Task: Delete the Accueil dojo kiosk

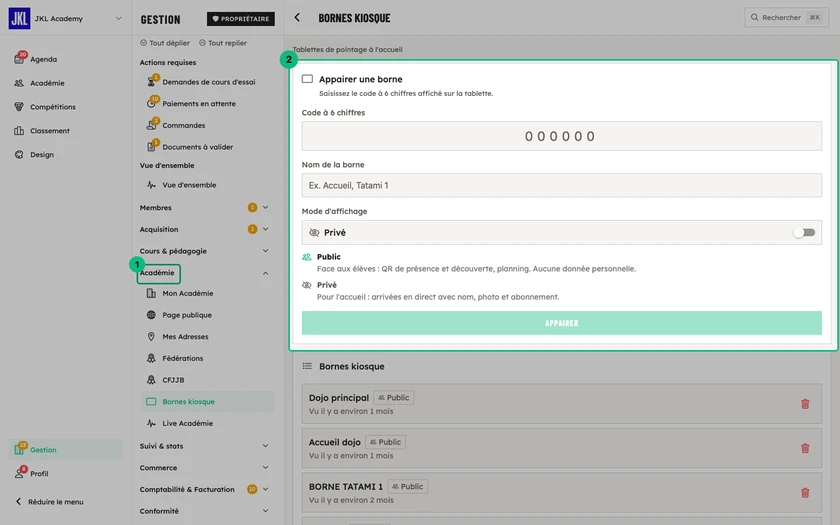Action: pos(805,448)
